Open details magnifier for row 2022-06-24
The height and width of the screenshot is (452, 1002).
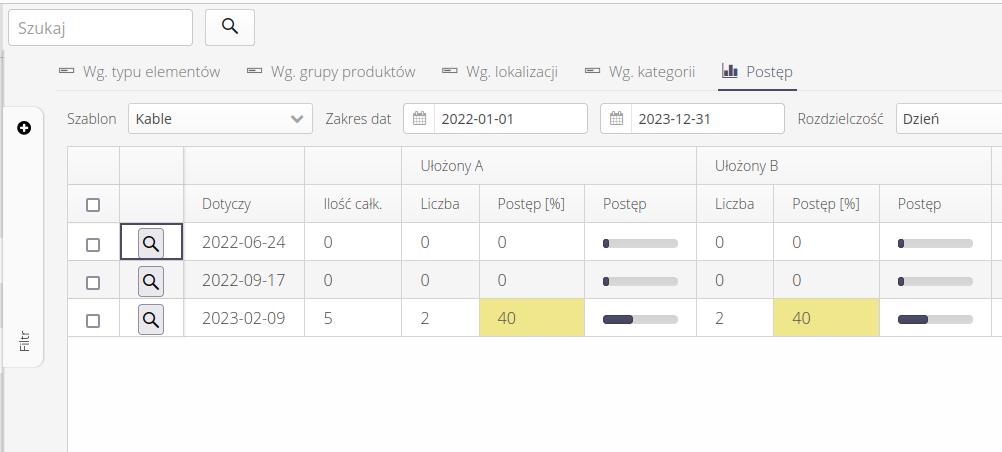pyautogui.click(x=151, y=243)
